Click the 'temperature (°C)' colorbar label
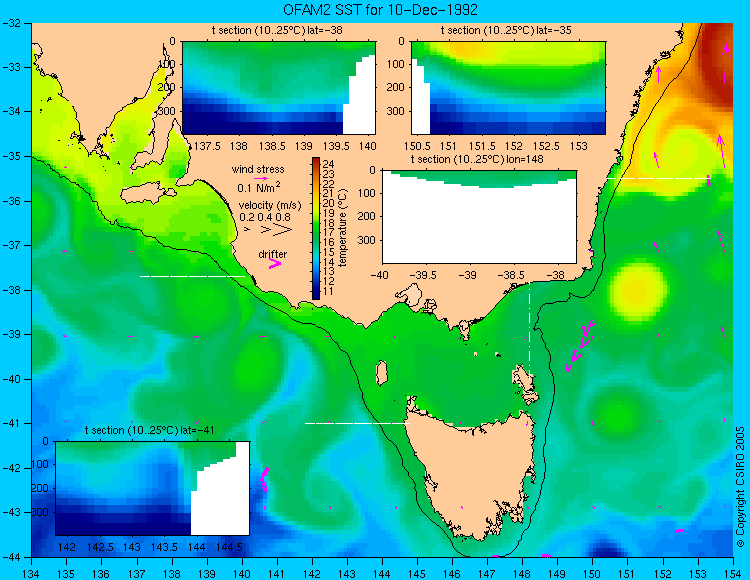 click(x=342, y=227)
